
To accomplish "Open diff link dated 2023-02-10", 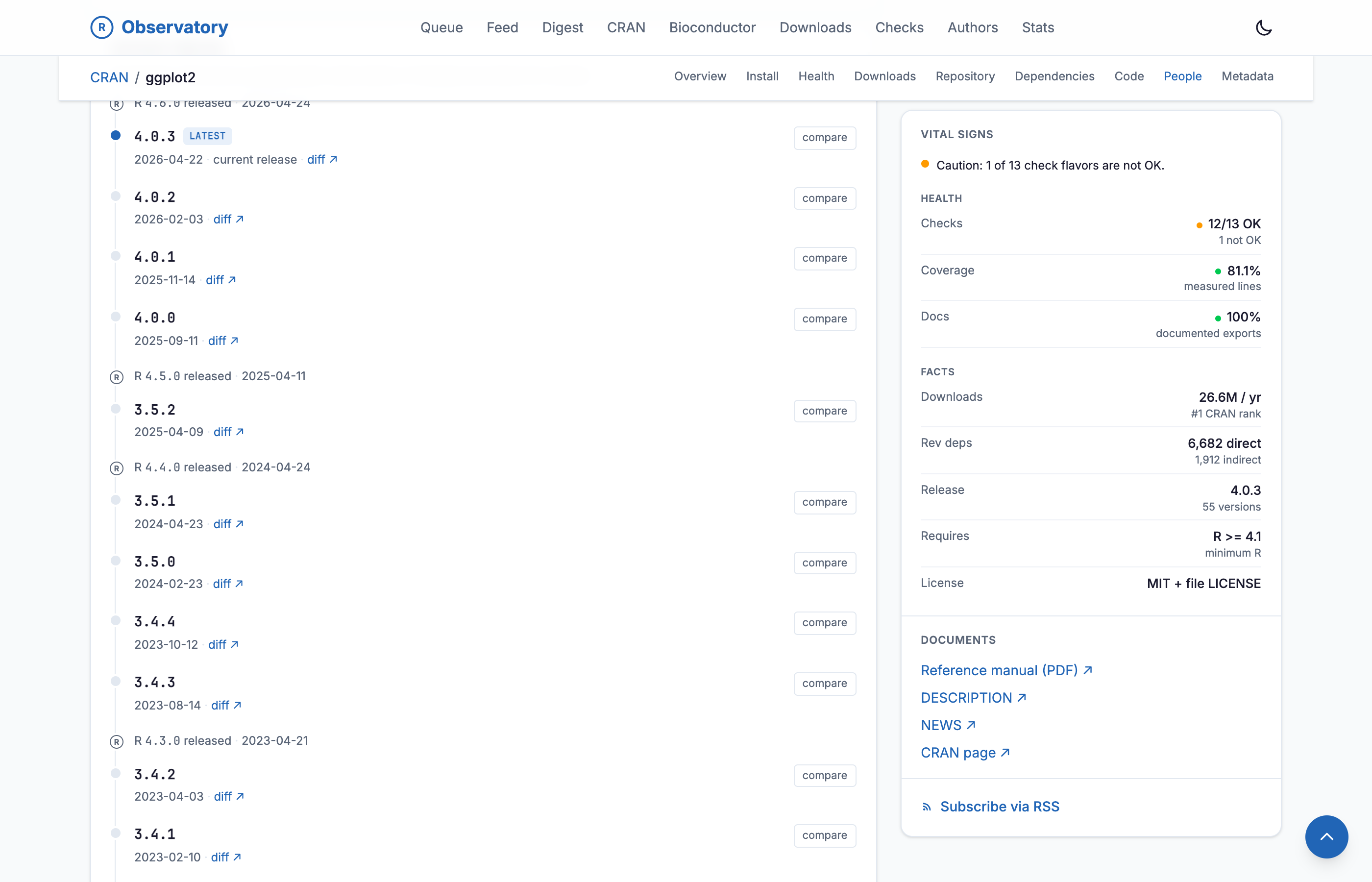I will [225, 857].
